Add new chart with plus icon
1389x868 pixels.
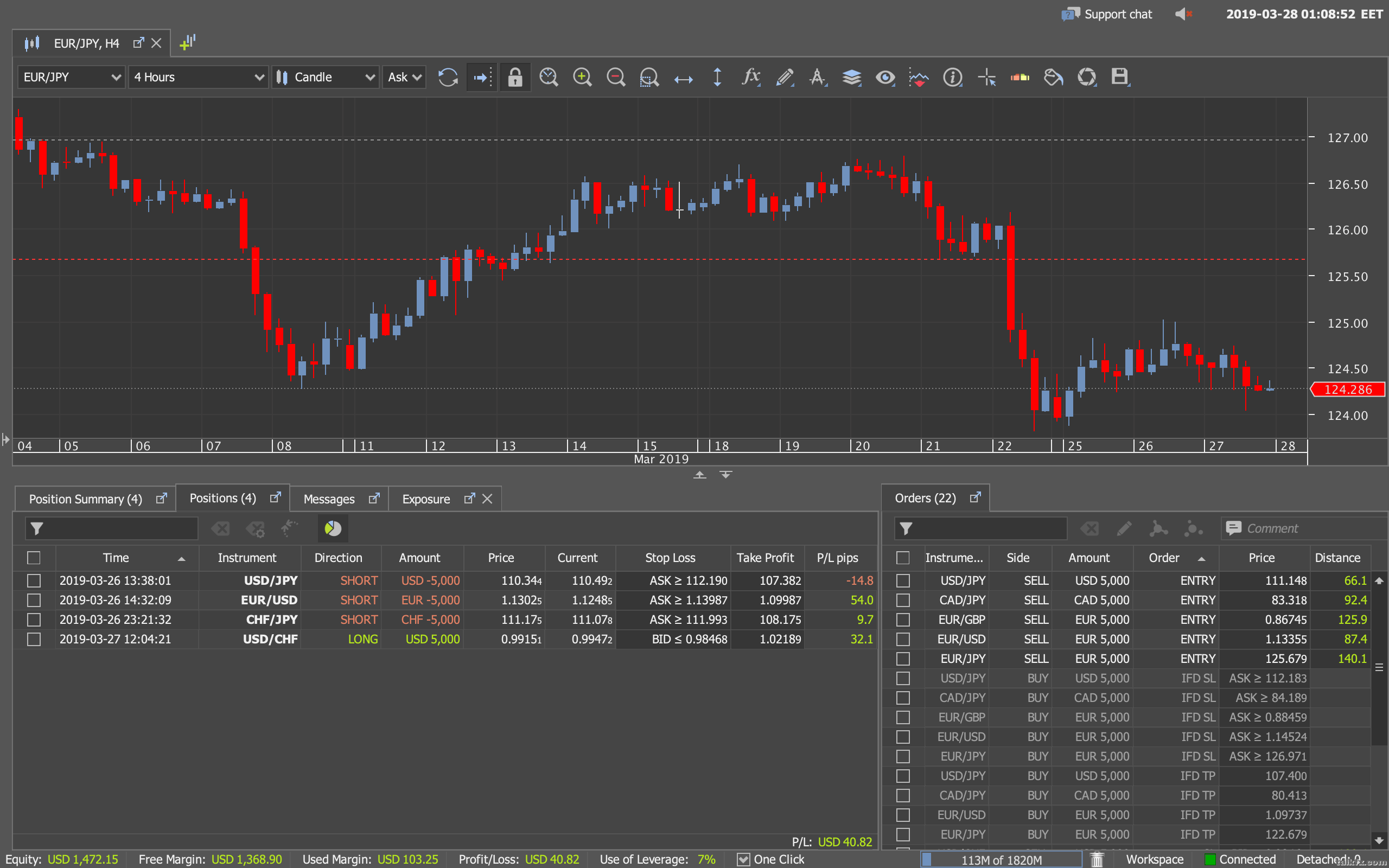[188, 42]
